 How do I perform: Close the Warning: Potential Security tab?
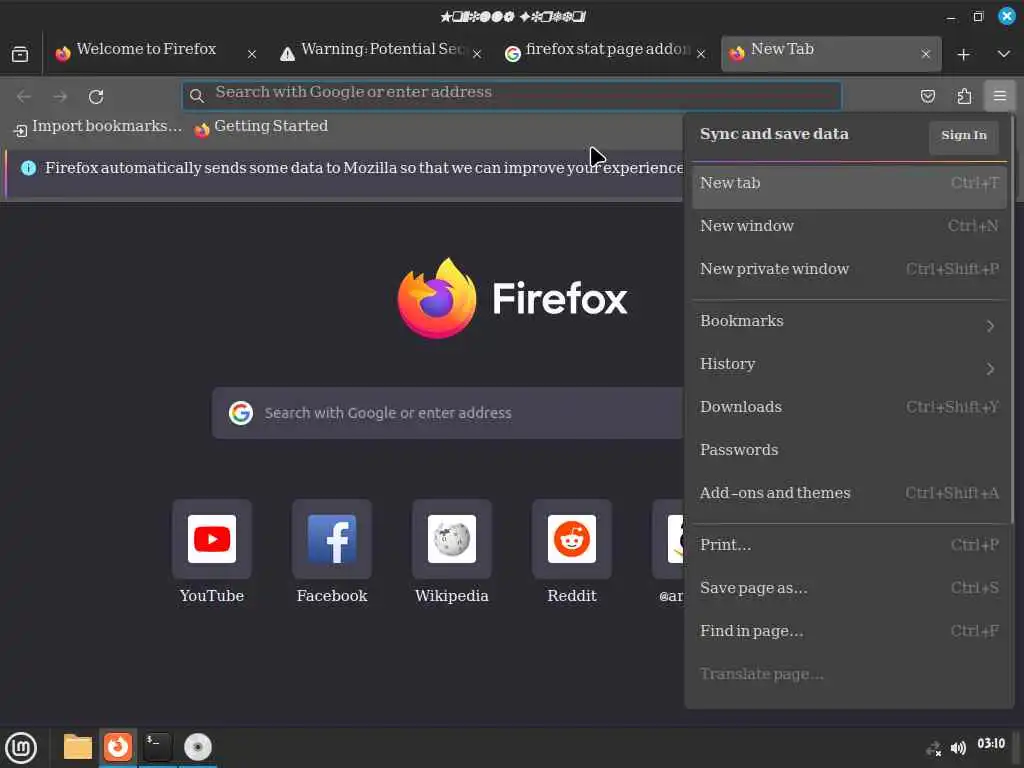[x=477, y=54]
